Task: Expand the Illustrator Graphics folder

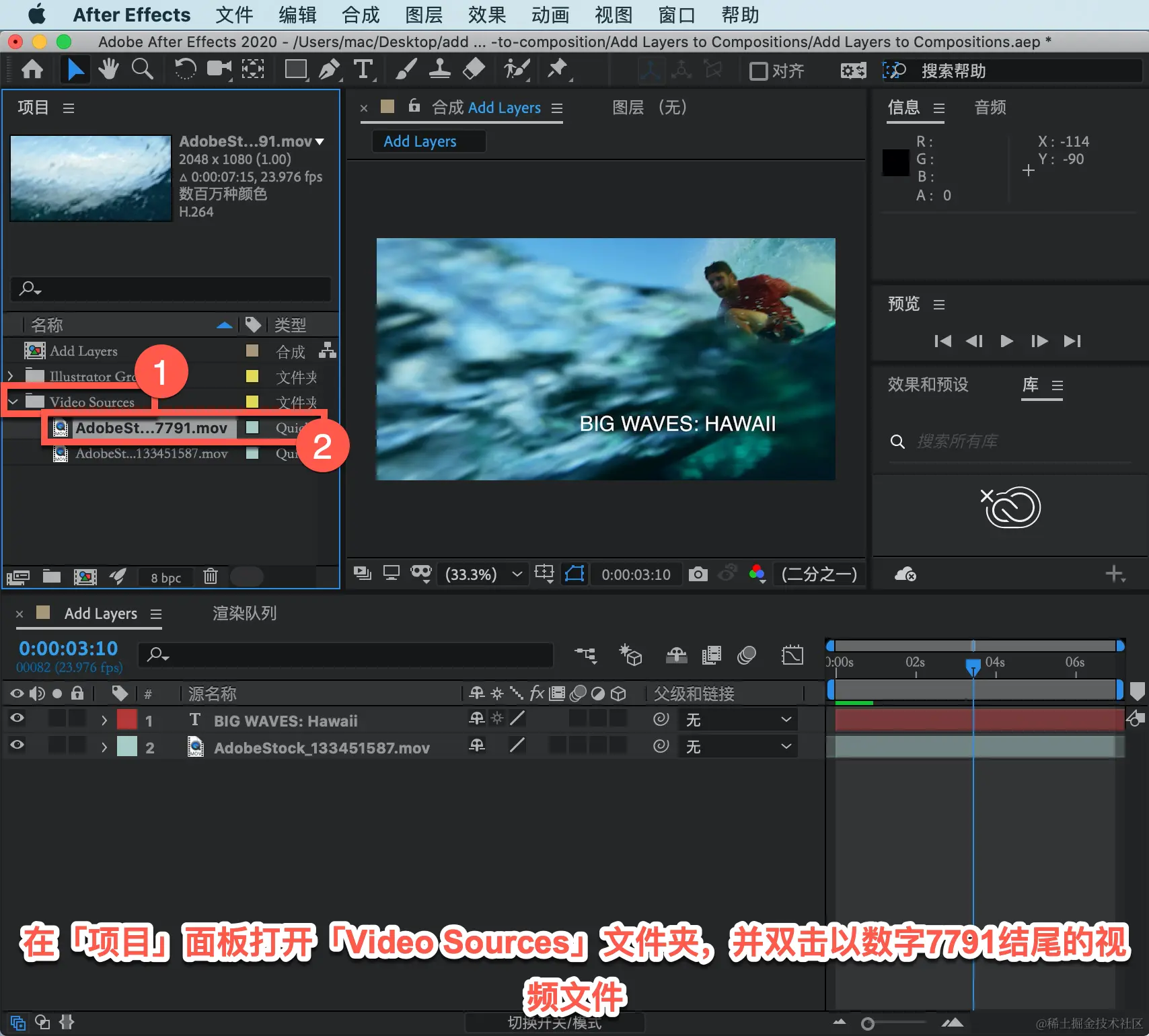Action: pyautogui.click(x=10, y=376)
